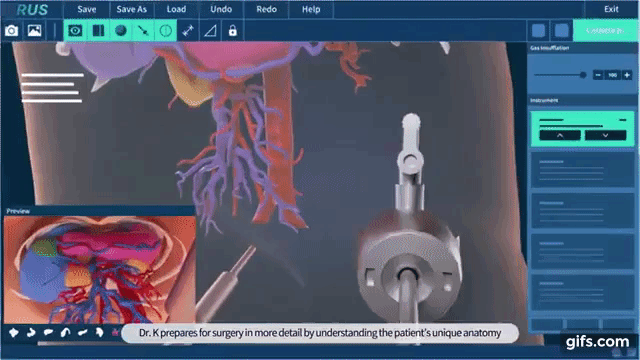Select the fifth instrument card
Viewport: 640px width, 360px height.
pos(582,292)
